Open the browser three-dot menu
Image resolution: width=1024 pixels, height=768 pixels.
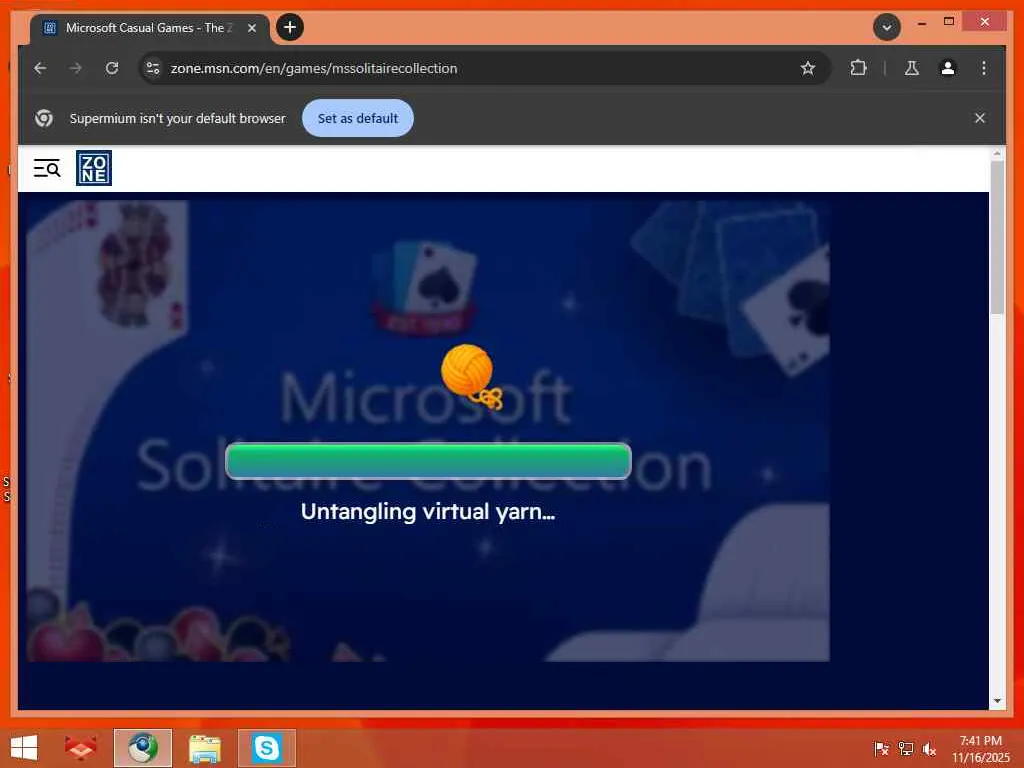(984, 68)
